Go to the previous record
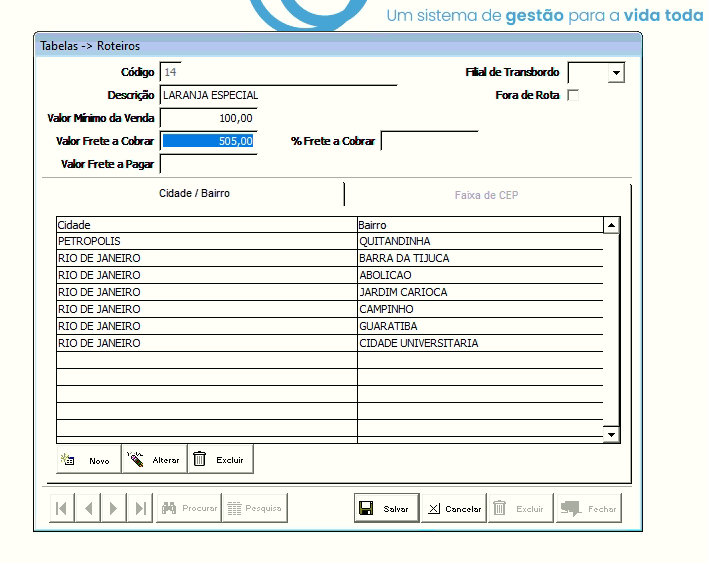The image size is (708, 563). (x=88, y=508)
